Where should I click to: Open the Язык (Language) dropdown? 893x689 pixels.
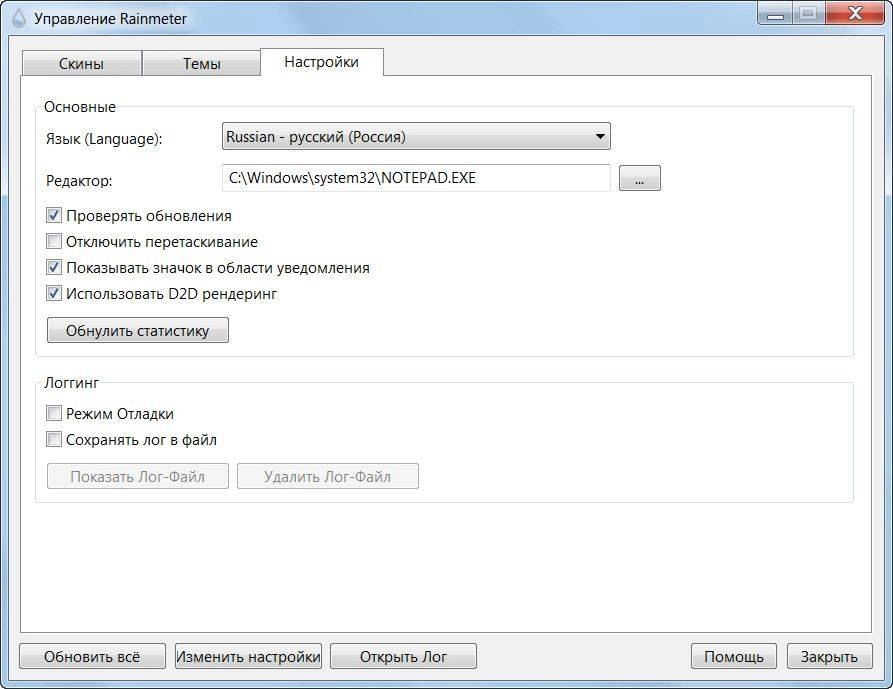click(x=416, y=137)
